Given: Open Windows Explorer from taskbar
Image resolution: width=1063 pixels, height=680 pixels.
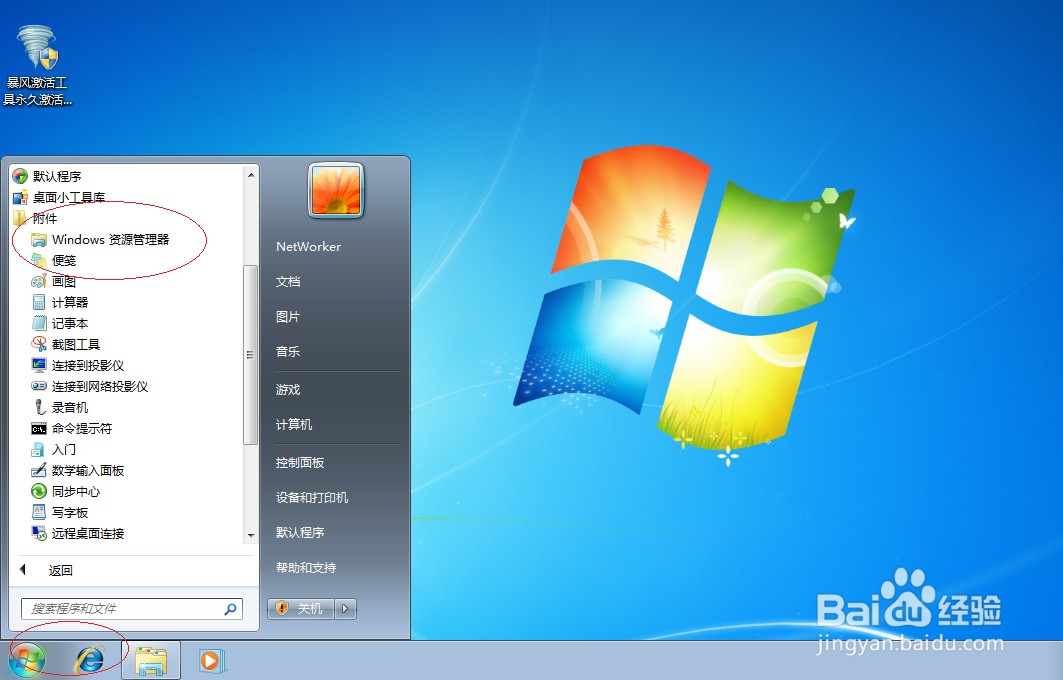Looking at the screenshot, I should pos(151,661).
